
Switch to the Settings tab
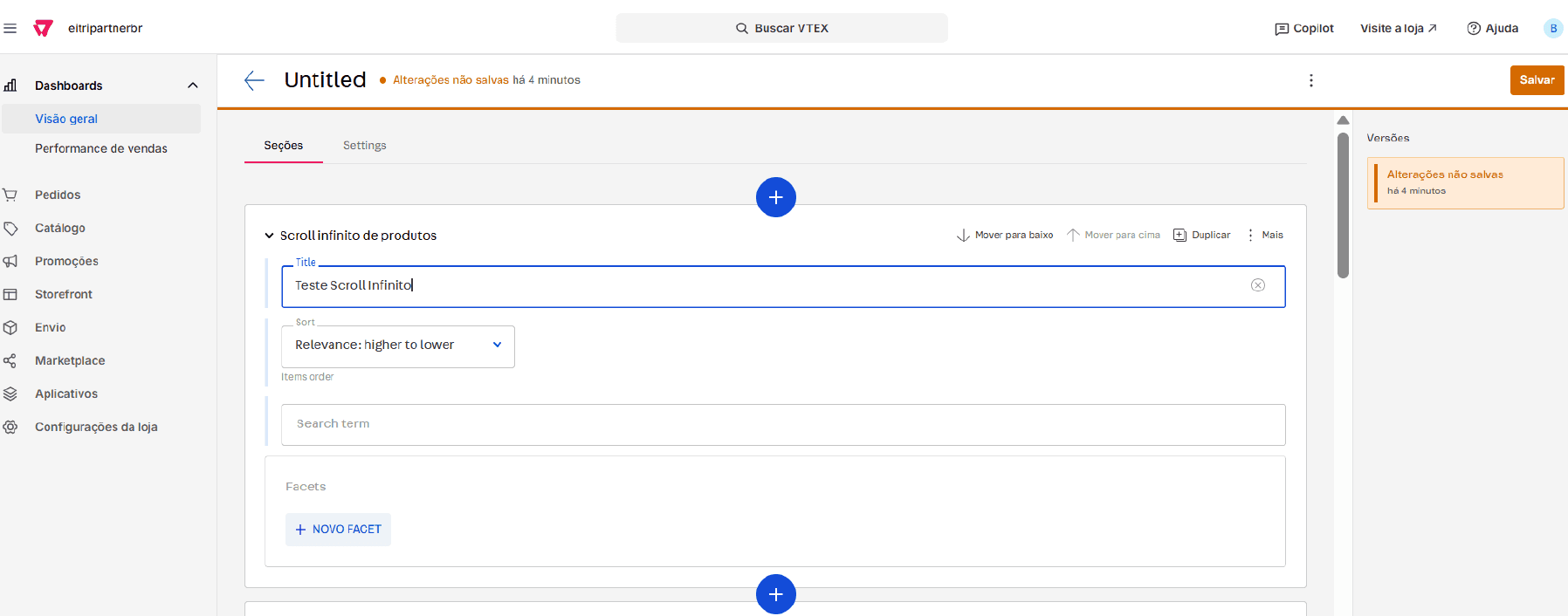tap(365, 146)
